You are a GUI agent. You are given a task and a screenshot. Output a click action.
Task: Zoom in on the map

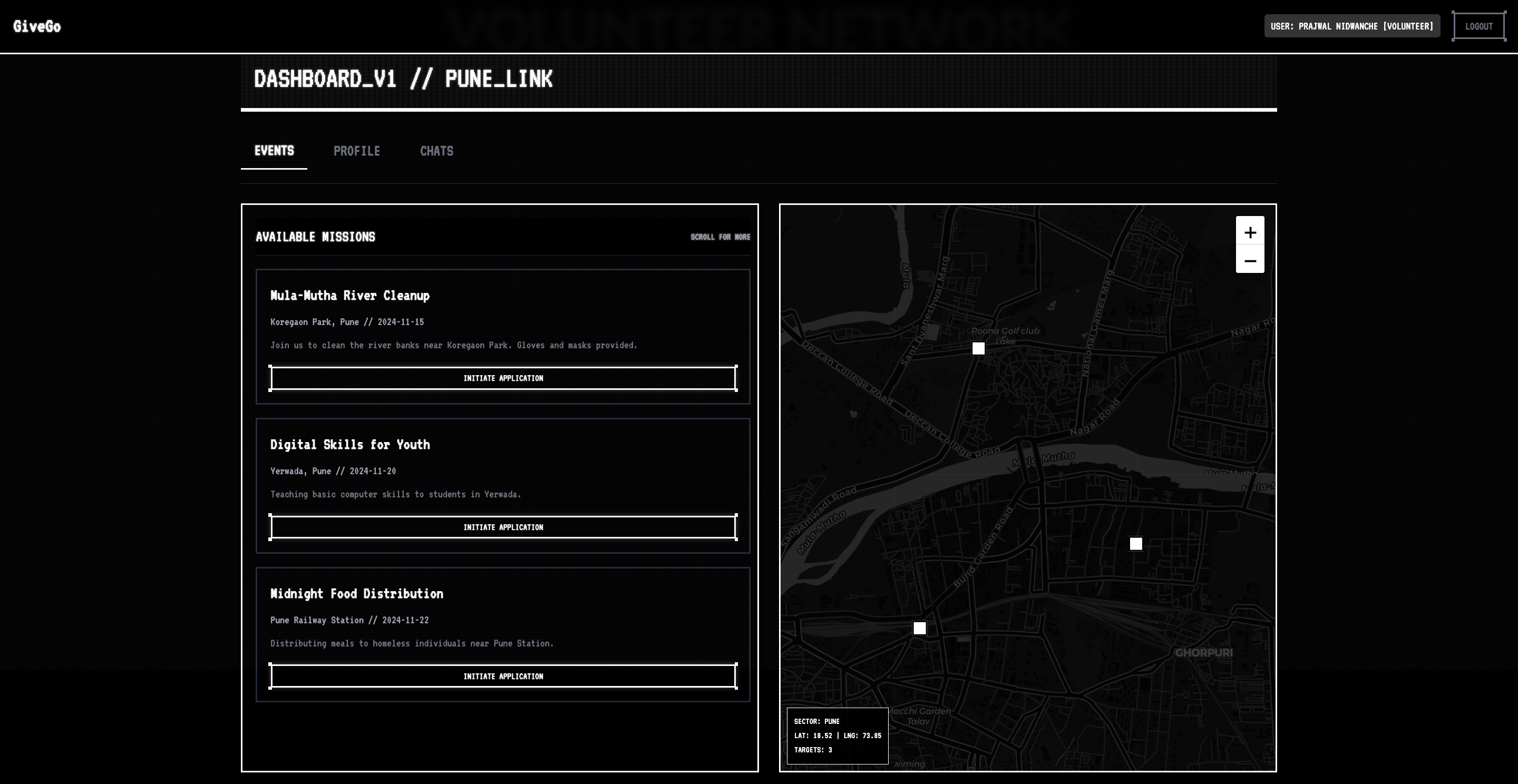coord(1249,231)
